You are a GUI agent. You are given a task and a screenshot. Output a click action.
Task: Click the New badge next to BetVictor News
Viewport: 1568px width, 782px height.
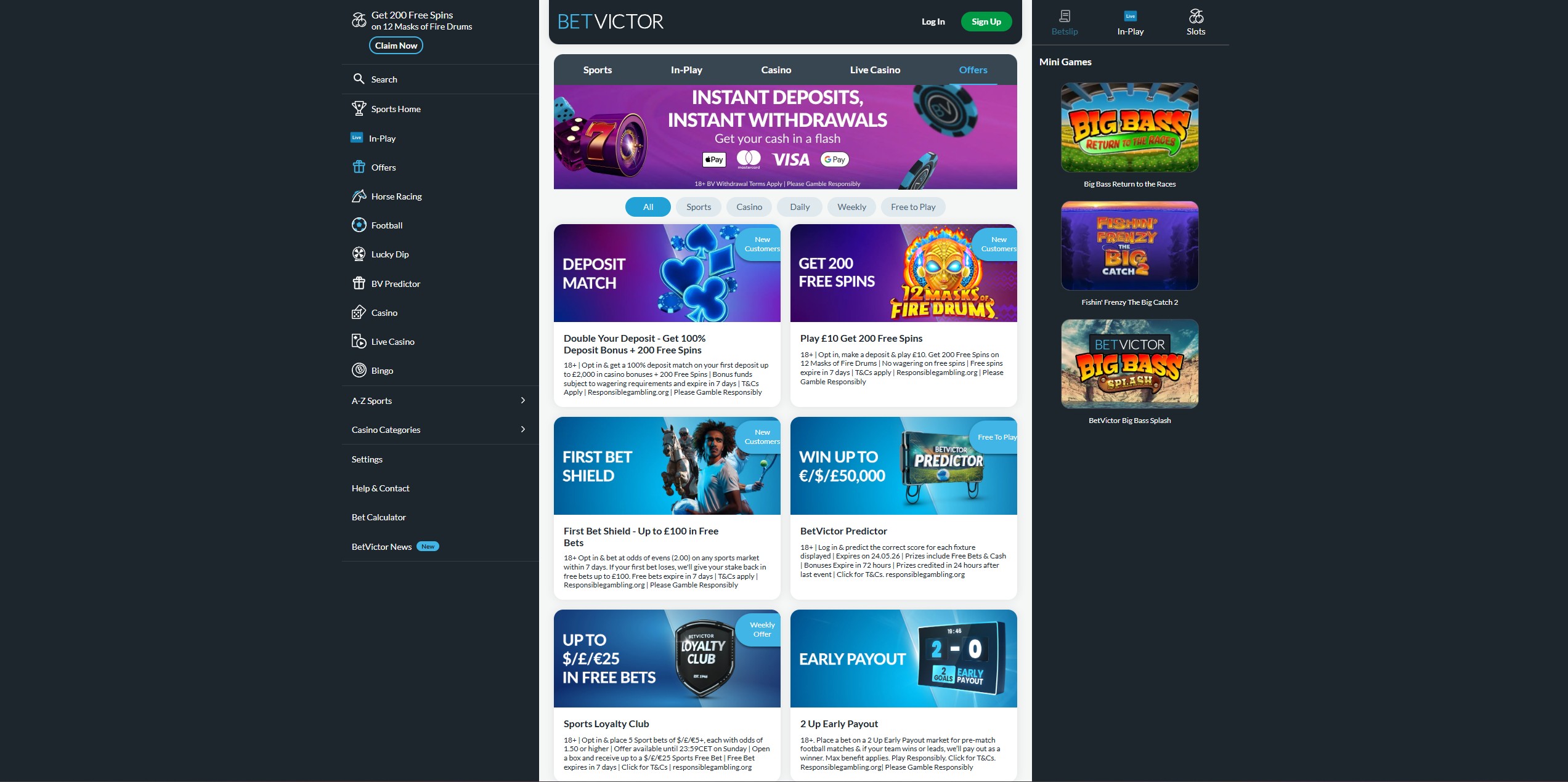(x=428, y=546)
